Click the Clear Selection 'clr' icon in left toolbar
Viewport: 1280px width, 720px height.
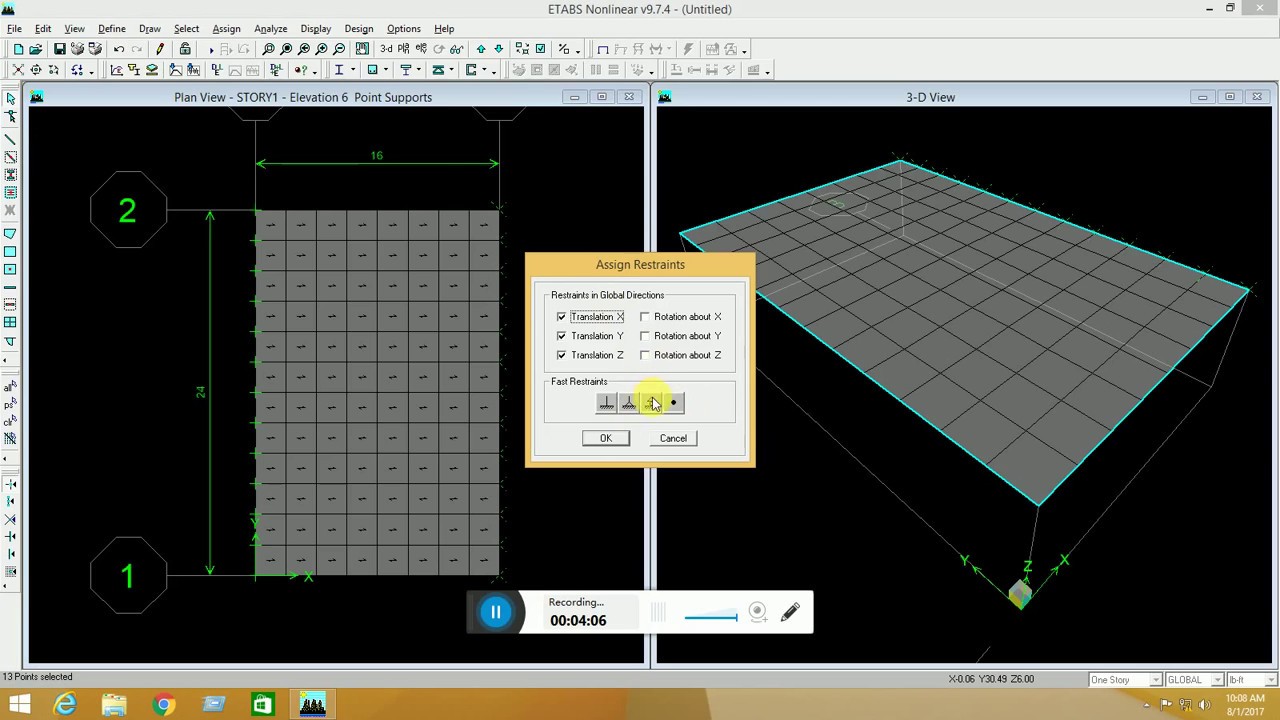coord(11,421)
